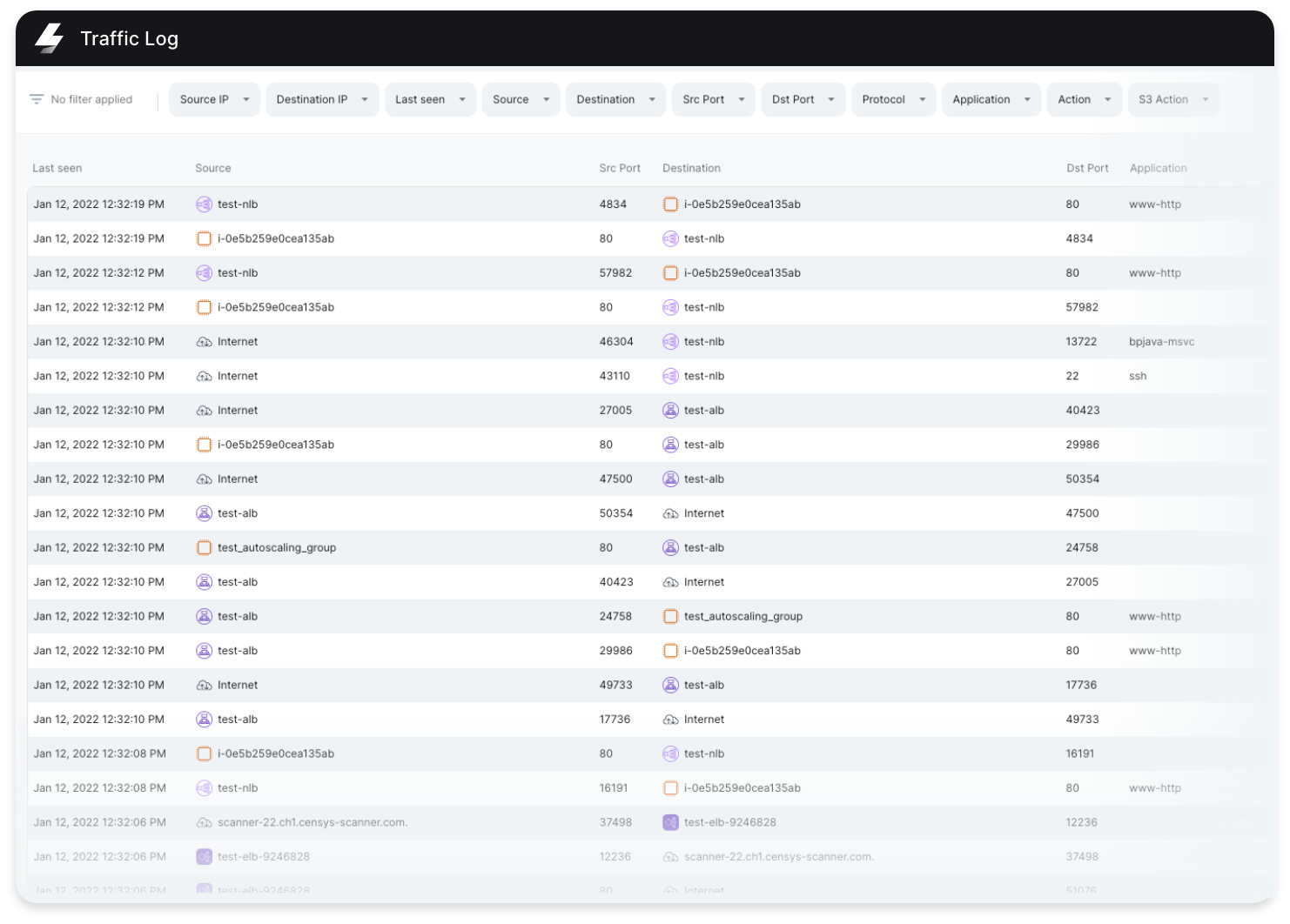Open the S3 Action filter dropdown
The height and width of the screenshot is (924, 1290).
tap(1173, 99)
